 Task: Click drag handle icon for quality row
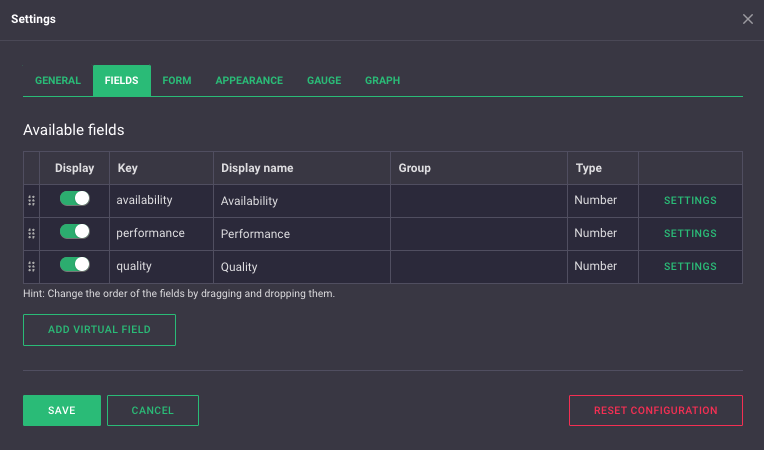tap(31, 267)
